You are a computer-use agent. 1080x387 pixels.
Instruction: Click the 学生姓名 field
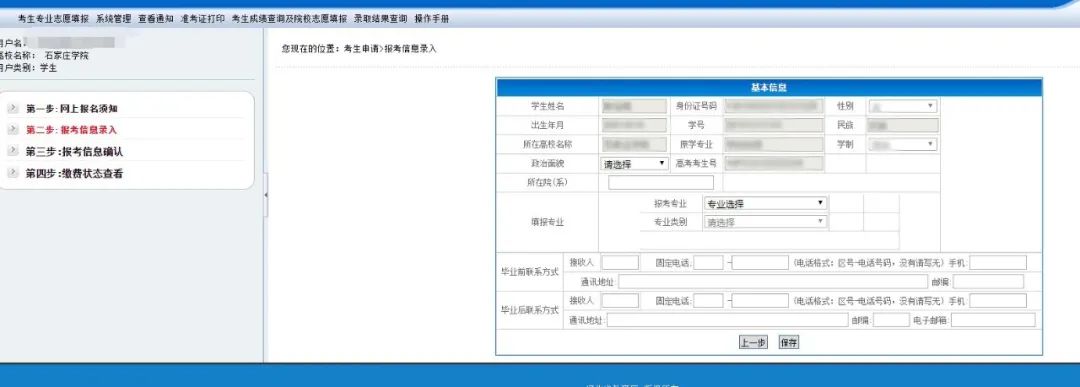(634, 106)
